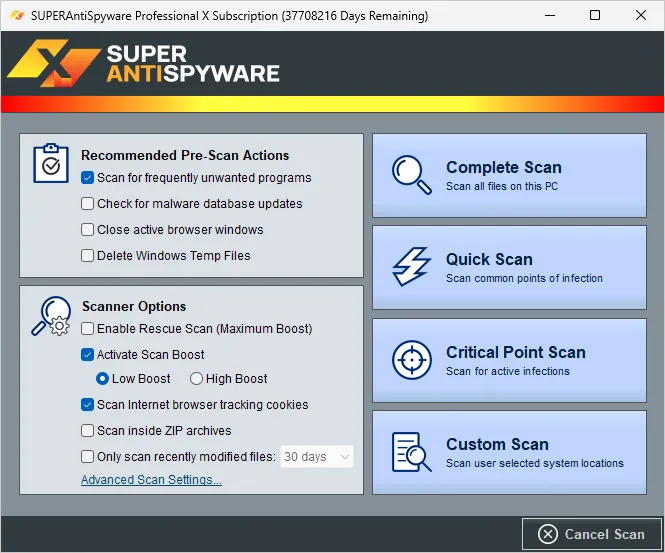665x553 pixels.
Task: Click 'Scan common points of infection' text
Action: (x=524, y=278)
